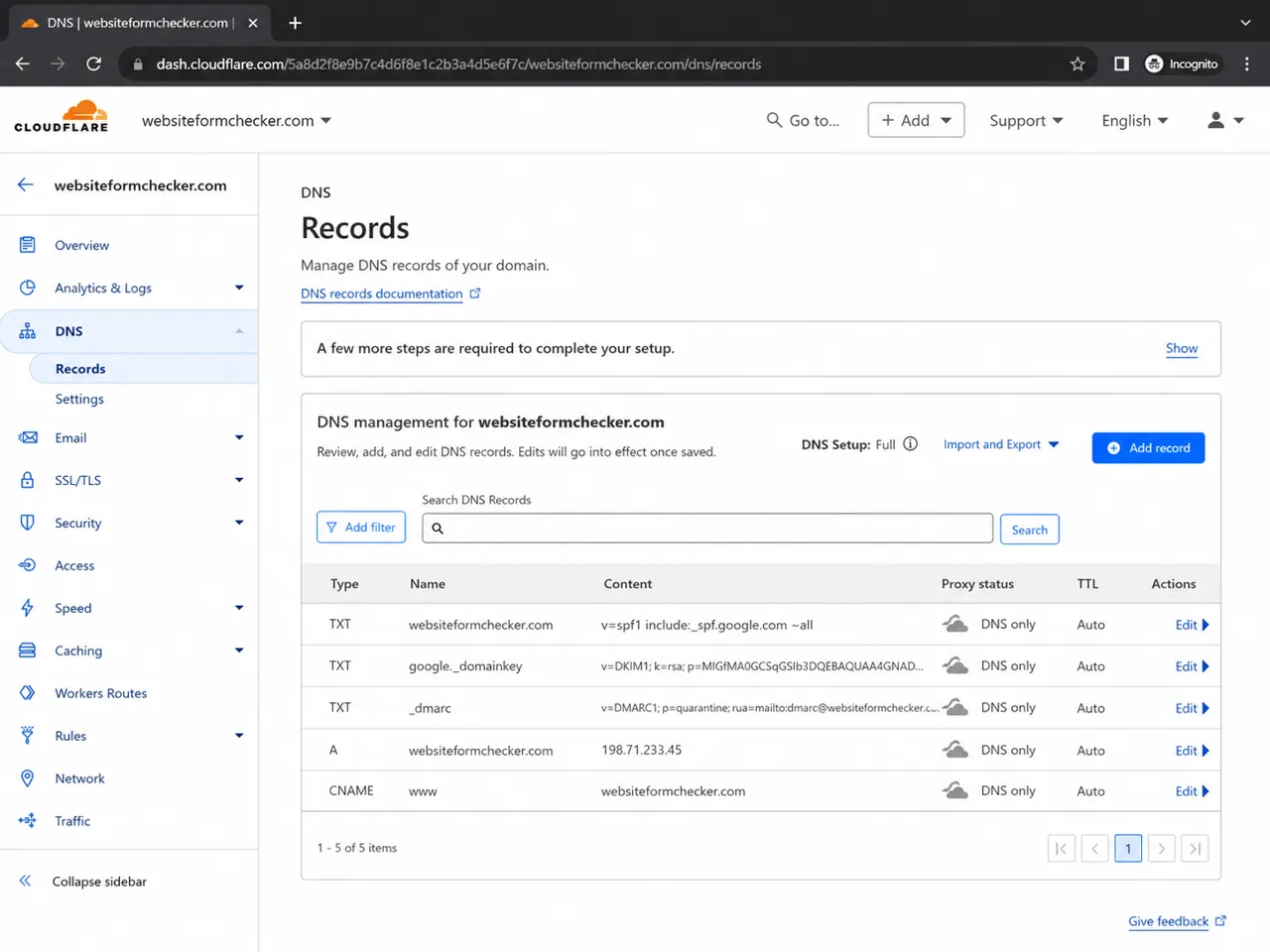Edit the google._domainkey record
The image size is (1270, 952).
(1192, 666)
